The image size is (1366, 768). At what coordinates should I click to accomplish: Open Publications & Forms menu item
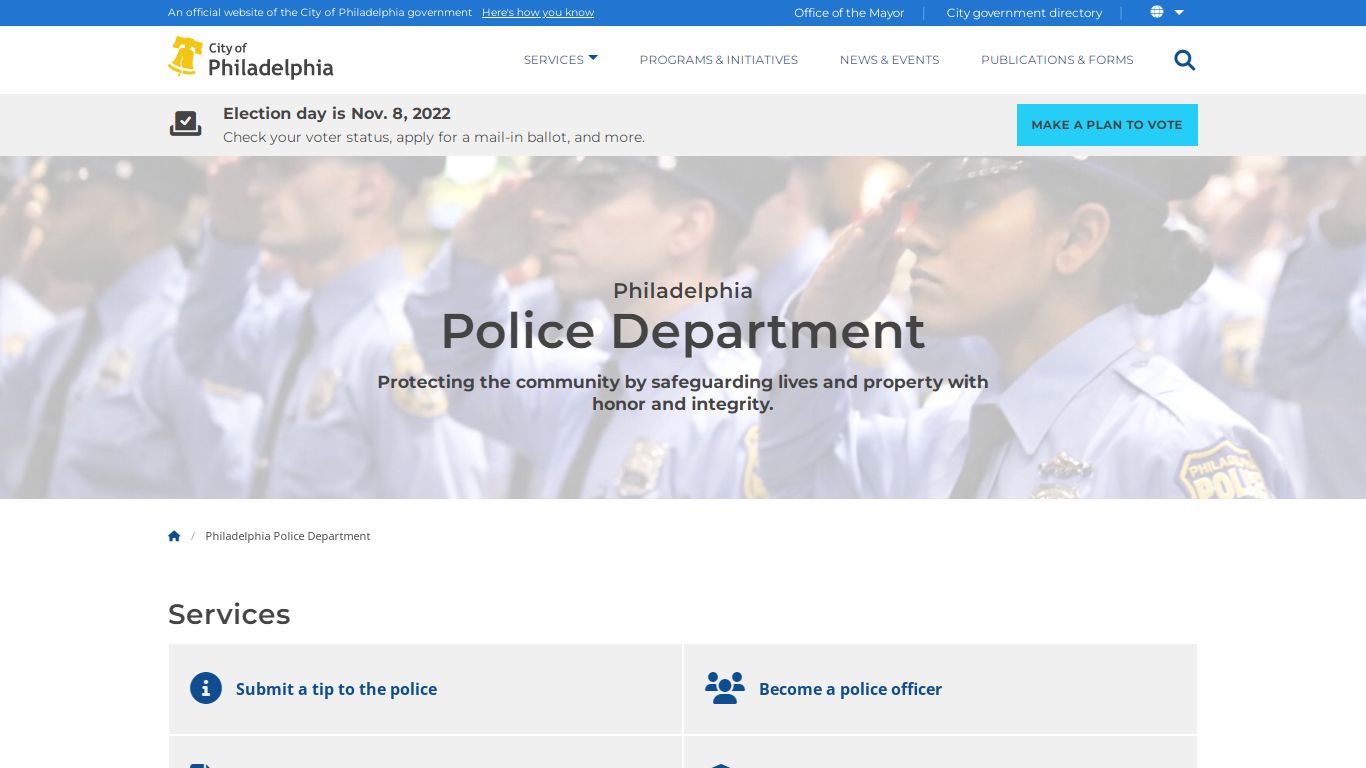click(x=1057, y=60)
